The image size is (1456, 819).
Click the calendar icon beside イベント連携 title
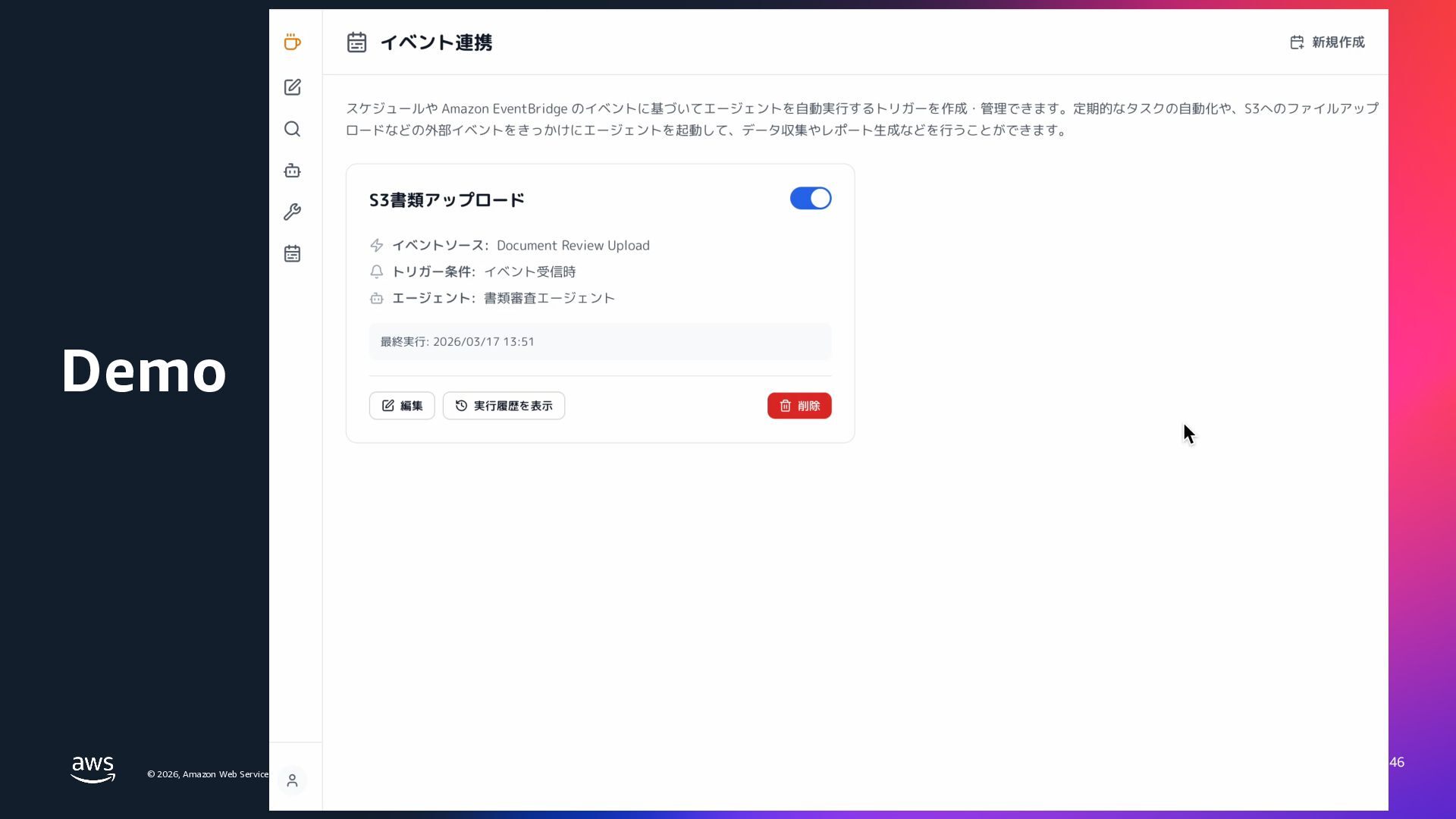(356, 42)
